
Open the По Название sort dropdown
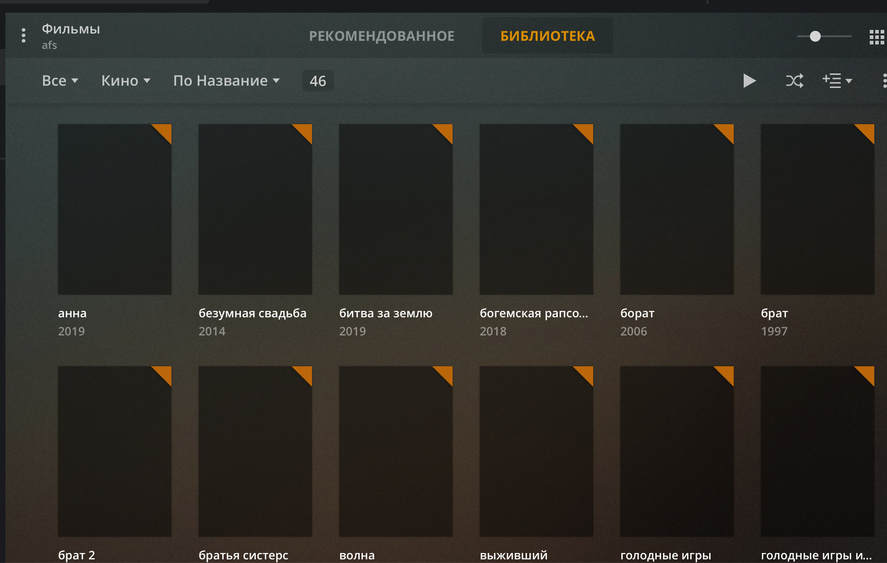pos(226,81)
